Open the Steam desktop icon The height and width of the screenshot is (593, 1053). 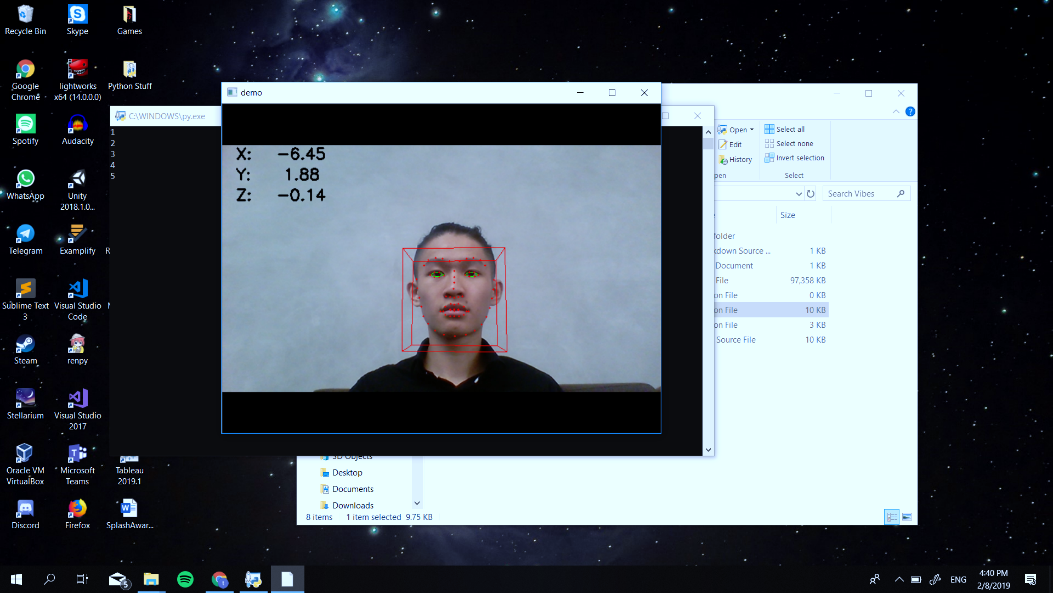tap(26, 349)
